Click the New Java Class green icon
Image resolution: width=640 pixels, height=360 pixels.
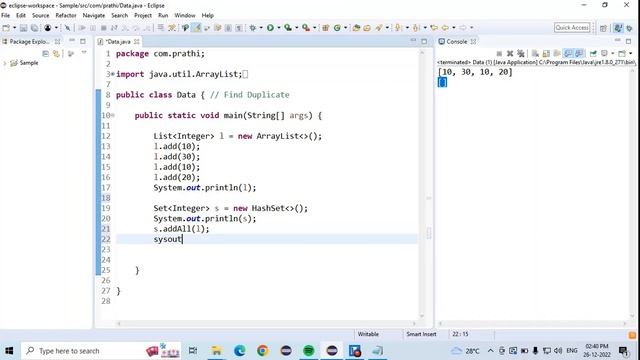click(337, 28)
